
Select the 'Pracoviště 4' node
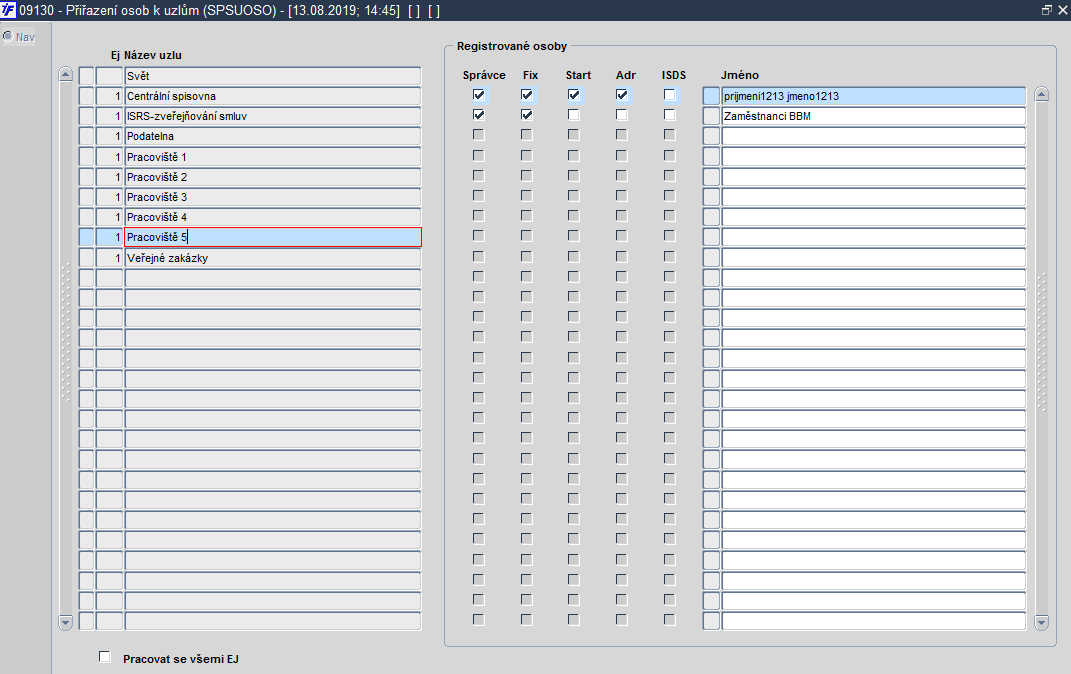coord(273,217)
